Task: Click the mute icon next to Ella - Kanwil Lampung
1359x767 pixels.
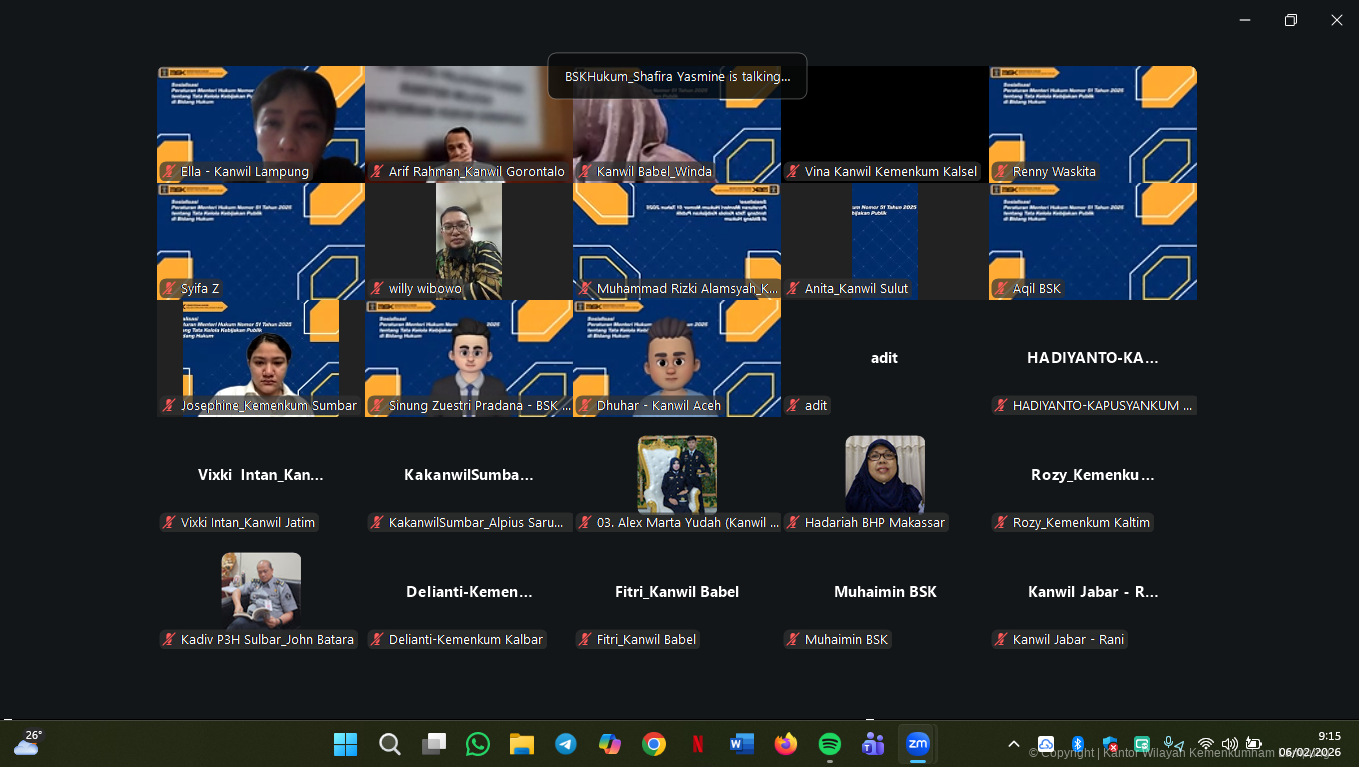Action: pos(168,171)
